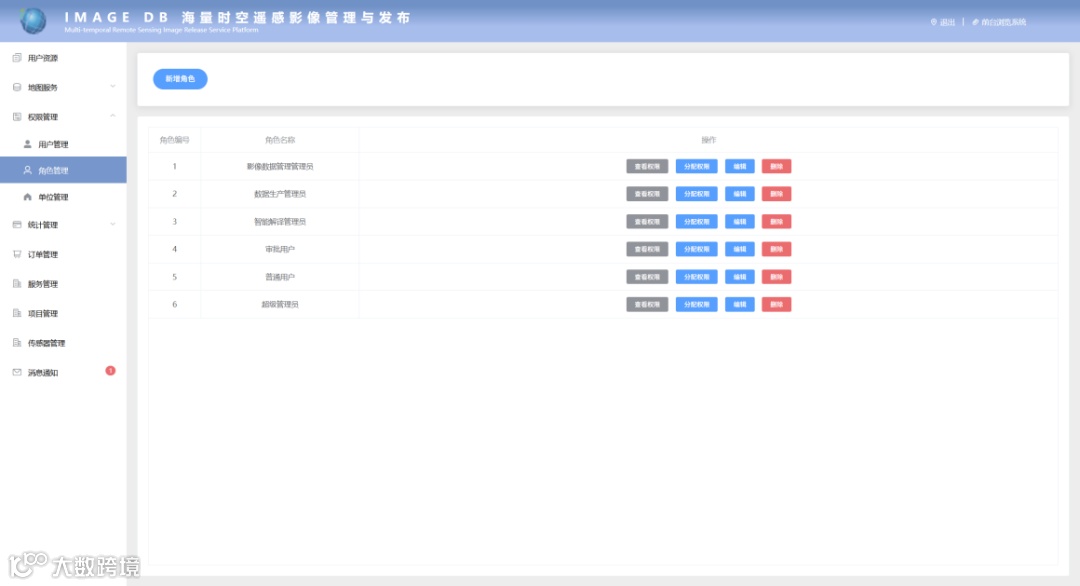
Task: Click the globe logo in header
Action: 32,21
